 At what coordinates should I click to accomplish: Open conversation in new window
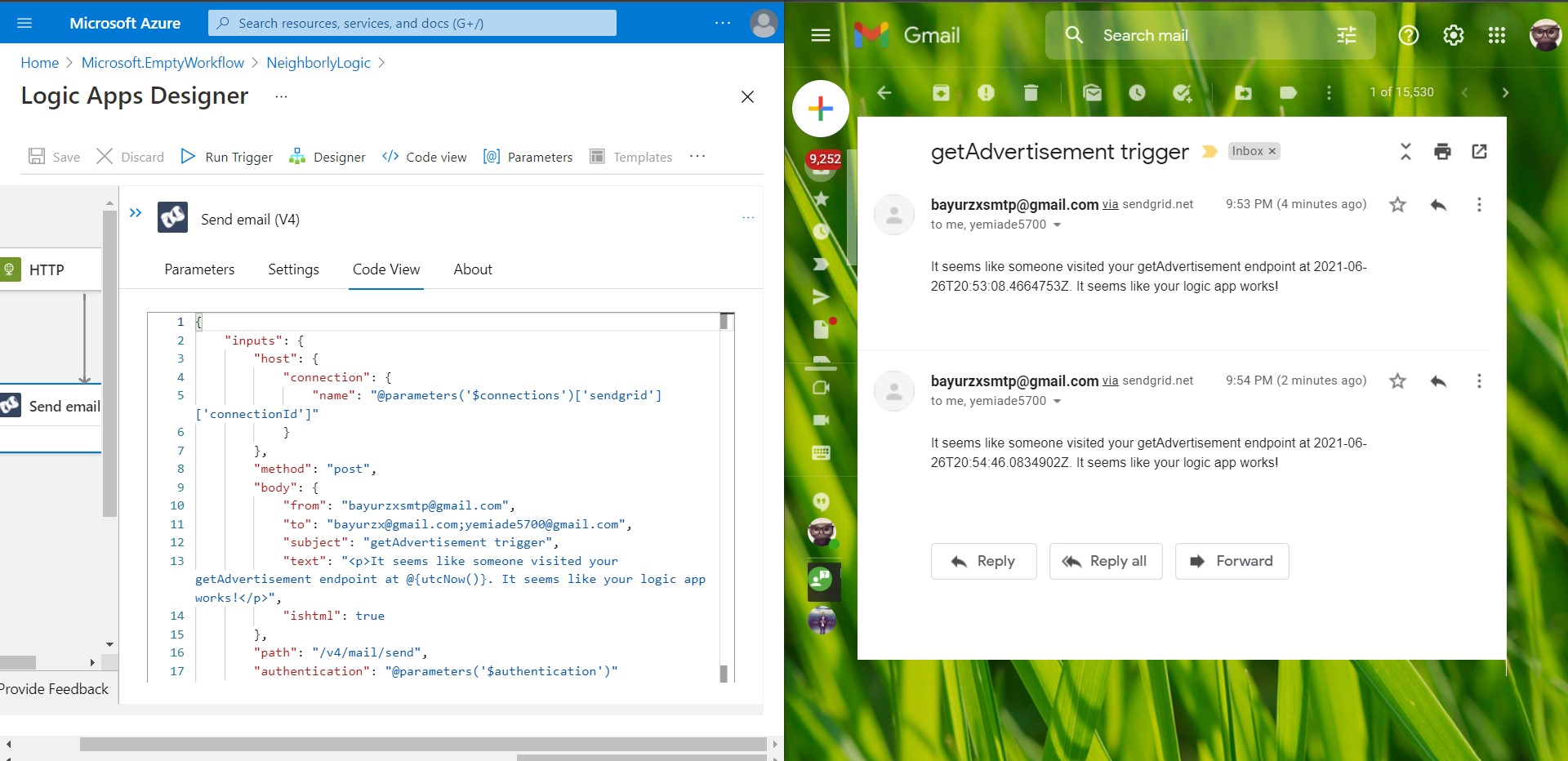[1480, 151]
